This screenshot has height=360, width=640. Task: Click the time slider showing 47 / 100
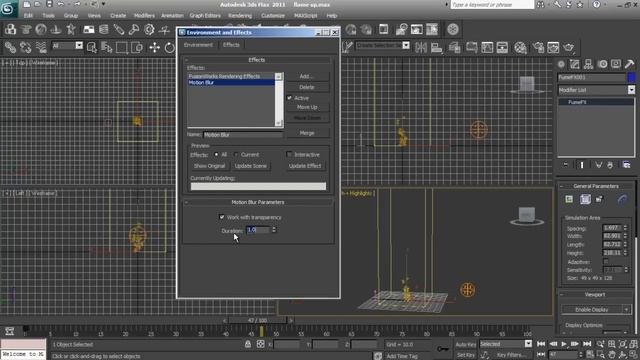(x=257, y=320)
